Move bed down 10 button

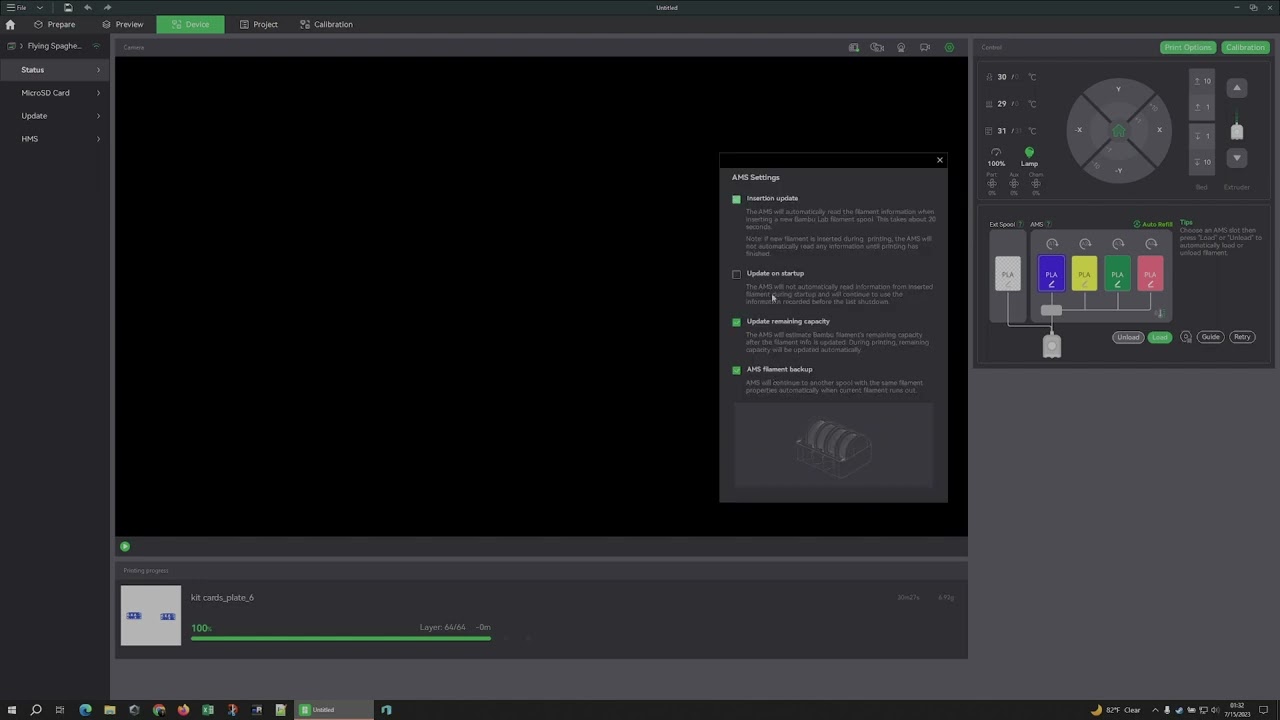1202,162
